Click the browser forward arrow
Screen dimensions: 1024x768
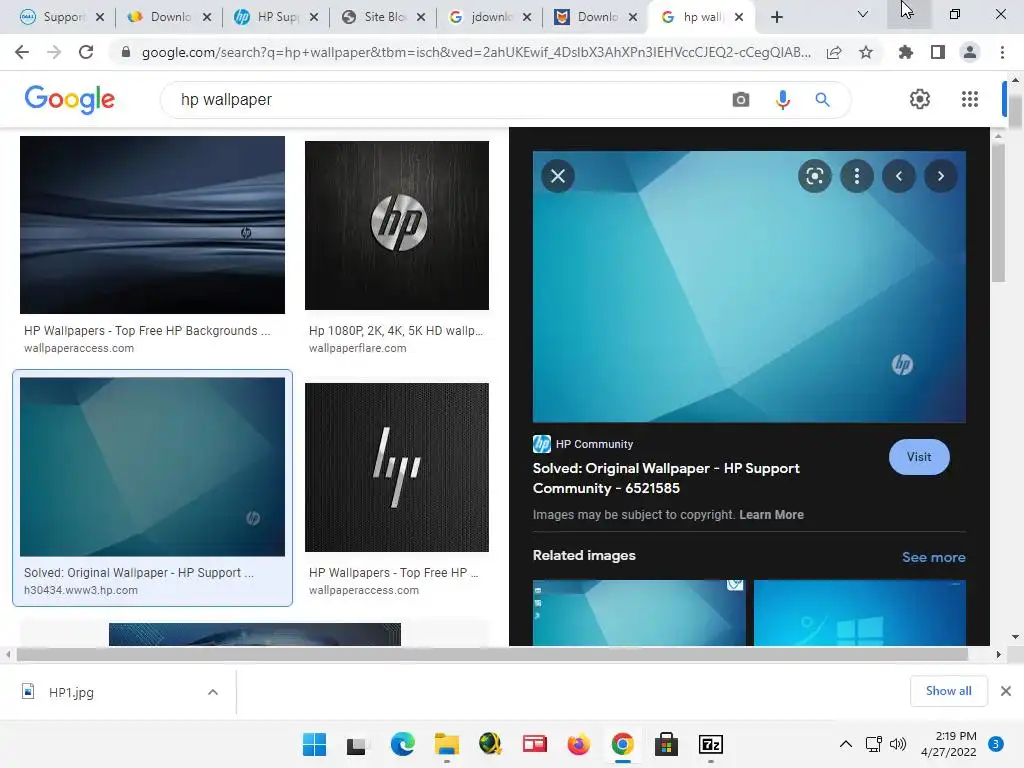click(x=54, y=52)
